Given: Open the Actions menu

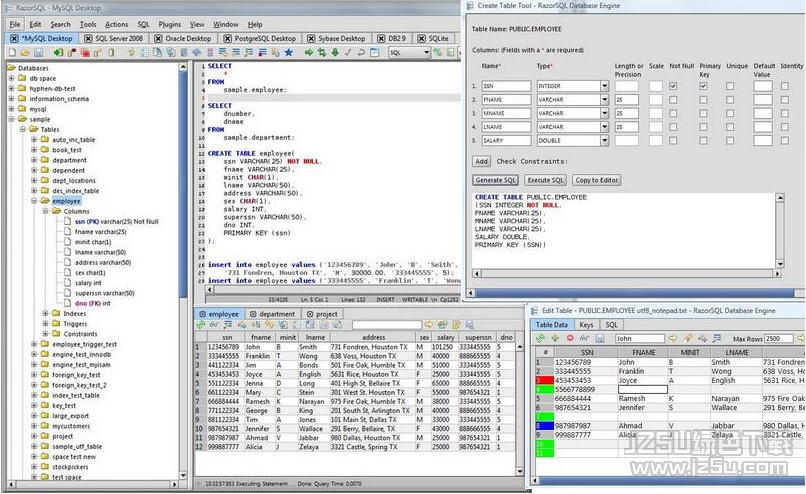Looking at the screenshot, I should [117, 24].
